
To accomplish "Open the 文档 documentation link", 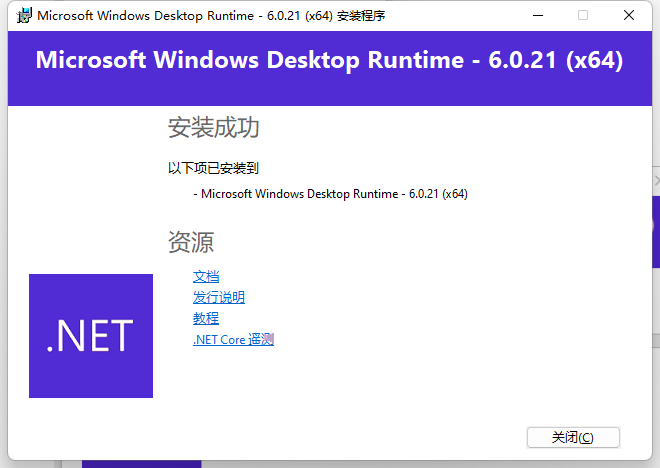I will [206, 276].
